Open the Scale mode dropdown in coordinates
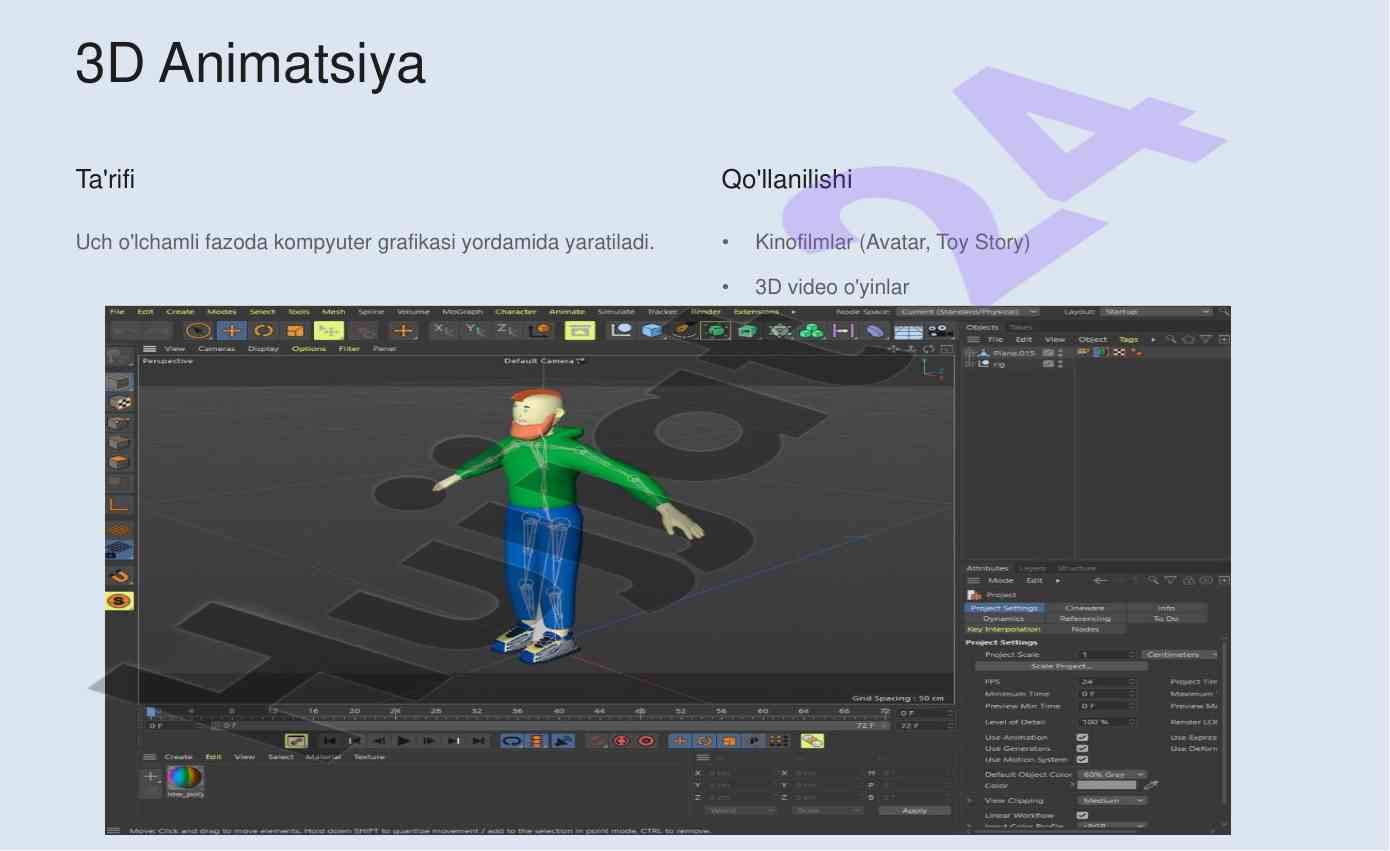1390x851 pixels. (x=828, y=810)
